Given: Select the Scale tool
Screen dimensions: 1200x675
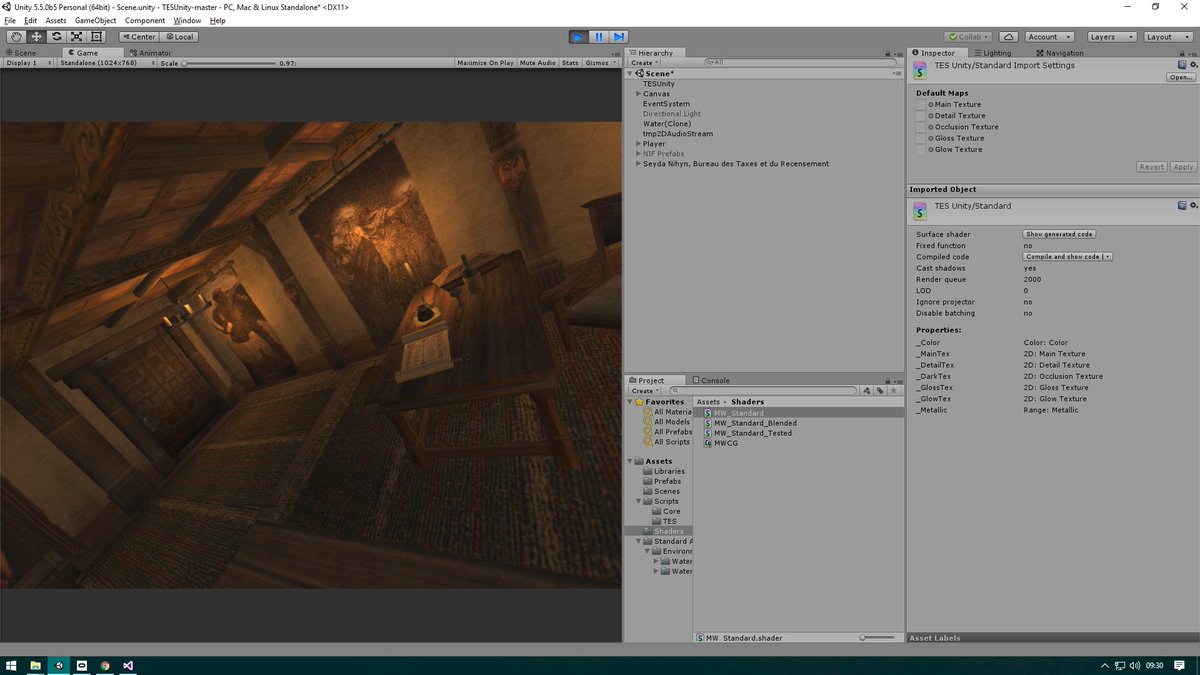Looking at the screenshot, I should [76, 37].
